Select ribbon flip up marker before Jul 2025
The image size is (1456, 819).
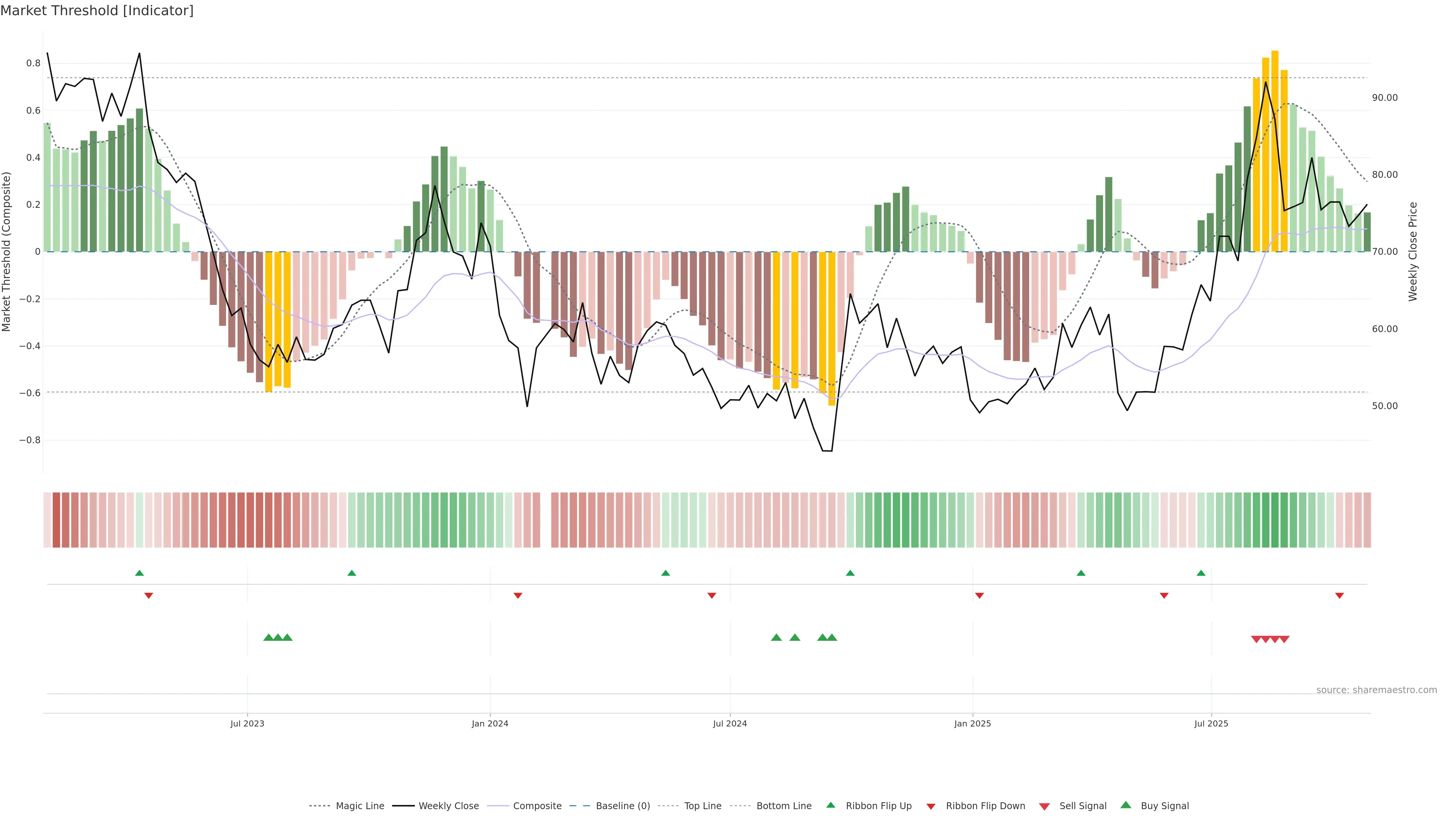(1200, 573)
